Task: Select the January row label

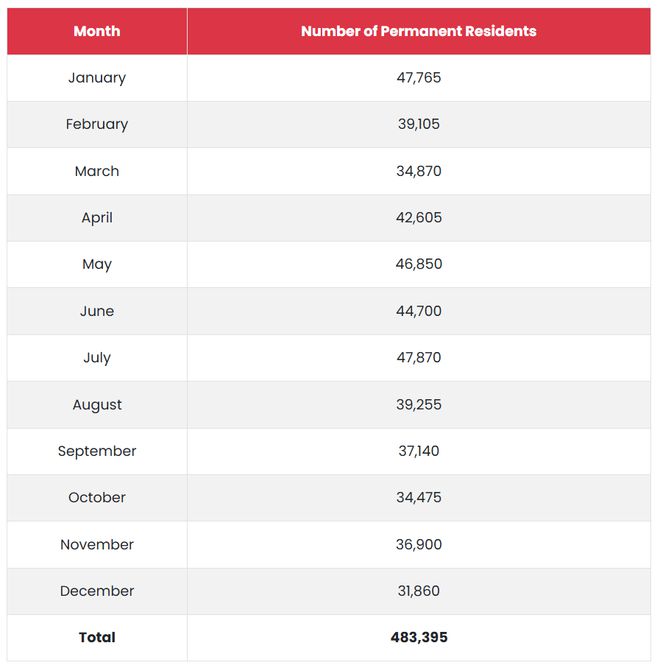Action: [97, 78]
